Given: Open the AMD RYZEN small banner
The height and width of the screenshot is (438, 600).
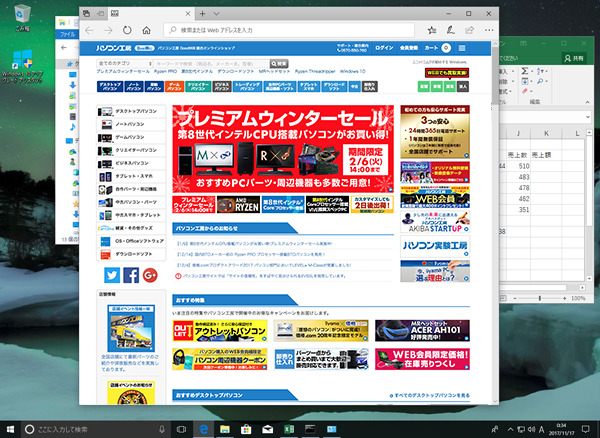Looking at the screenshot, I should point(238,204).
